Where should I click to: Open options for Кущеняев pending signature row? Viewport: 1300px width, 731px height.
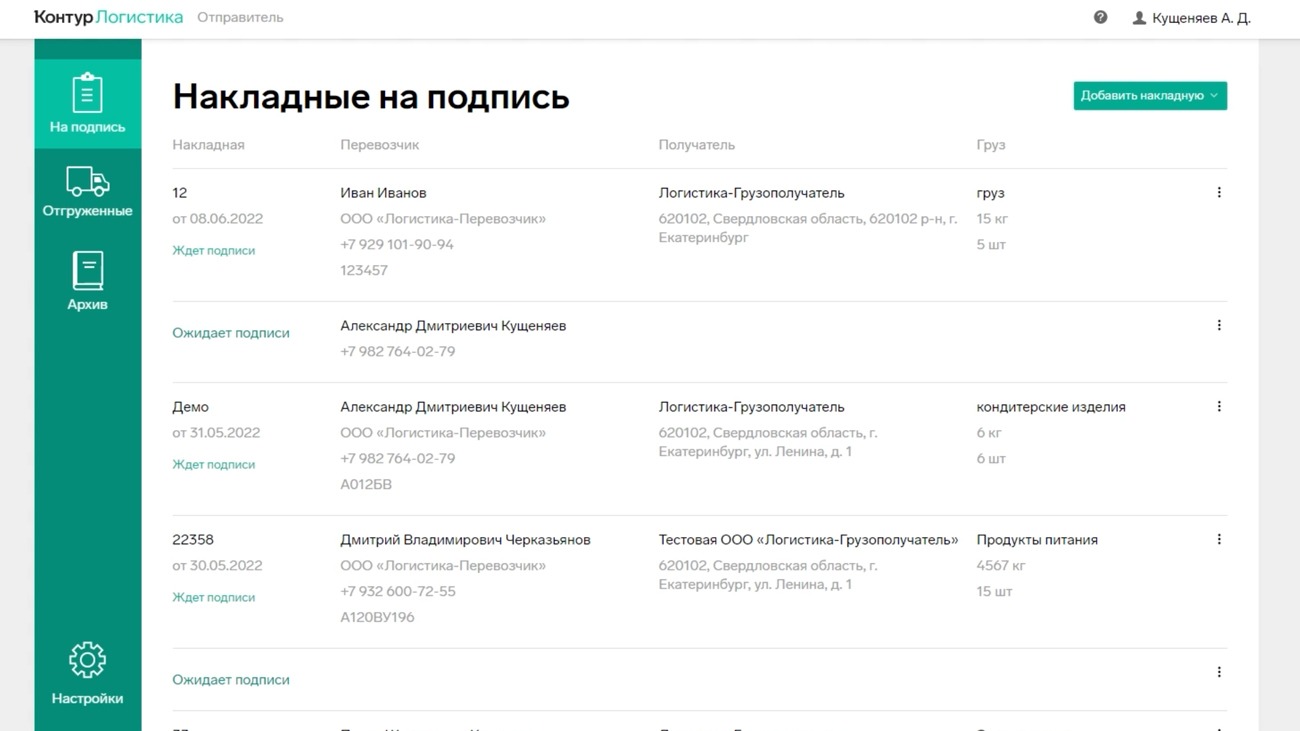[1218, 326]
